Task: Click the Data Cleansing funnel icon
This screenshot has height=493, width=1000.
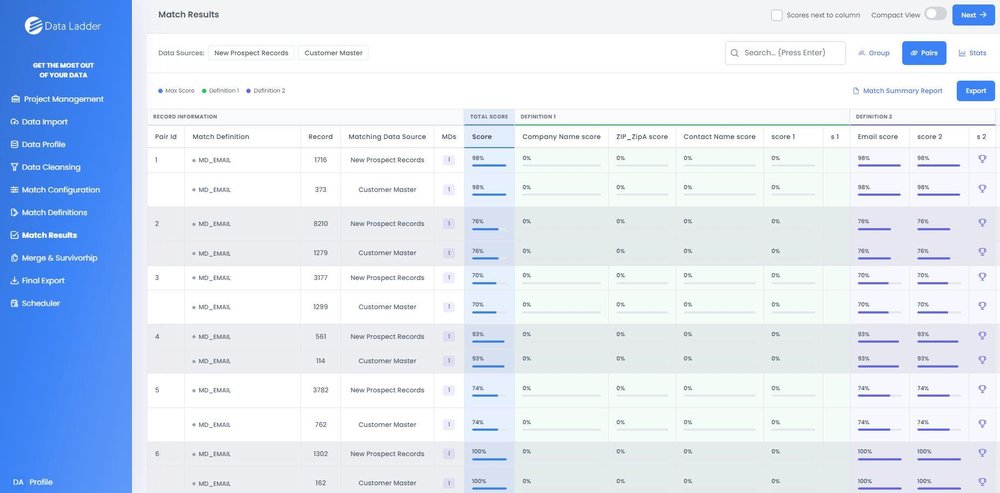Action: [x=15, y=167]
